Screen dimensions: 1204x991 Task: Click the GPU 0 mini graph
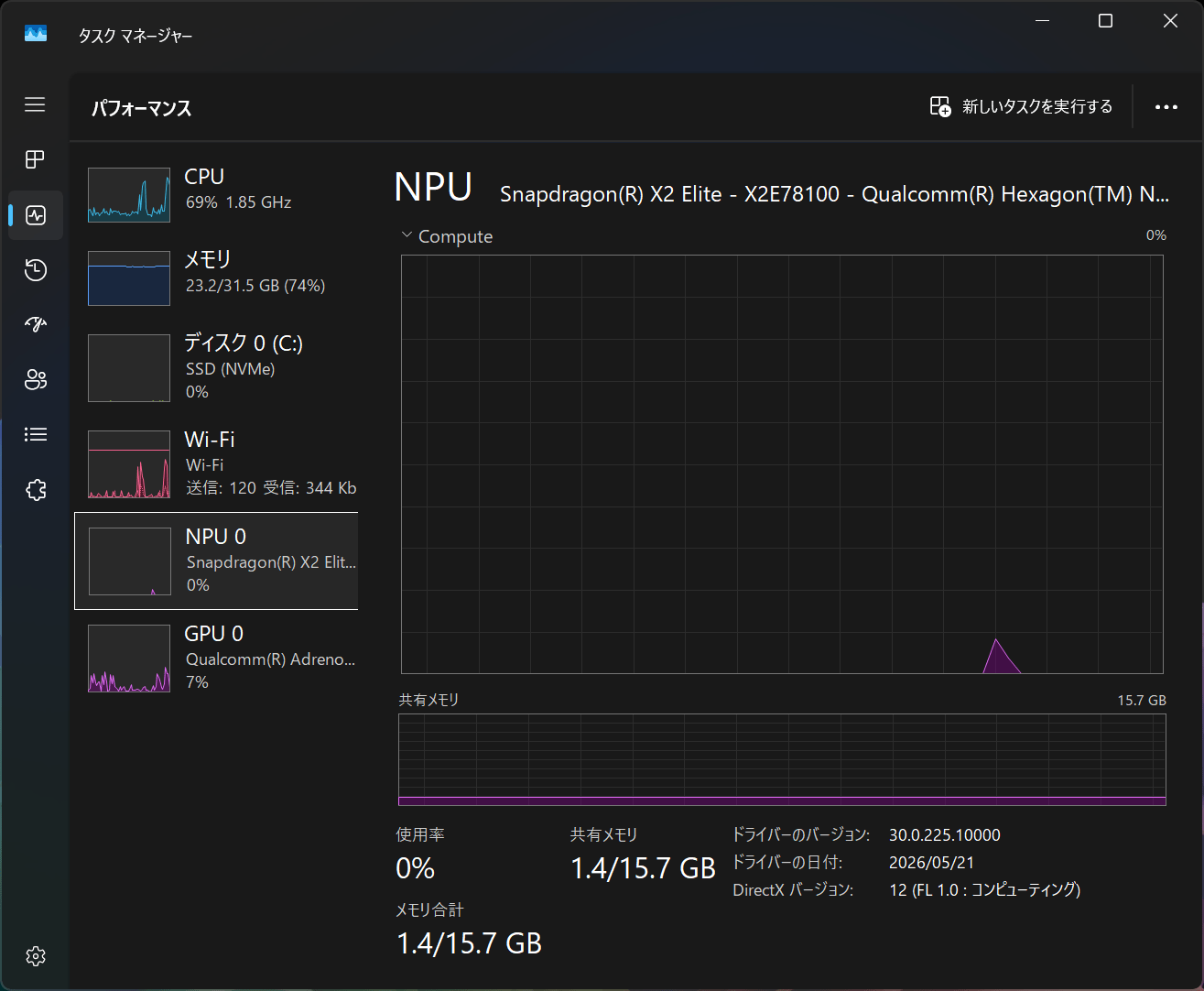[x=129, y=659]
